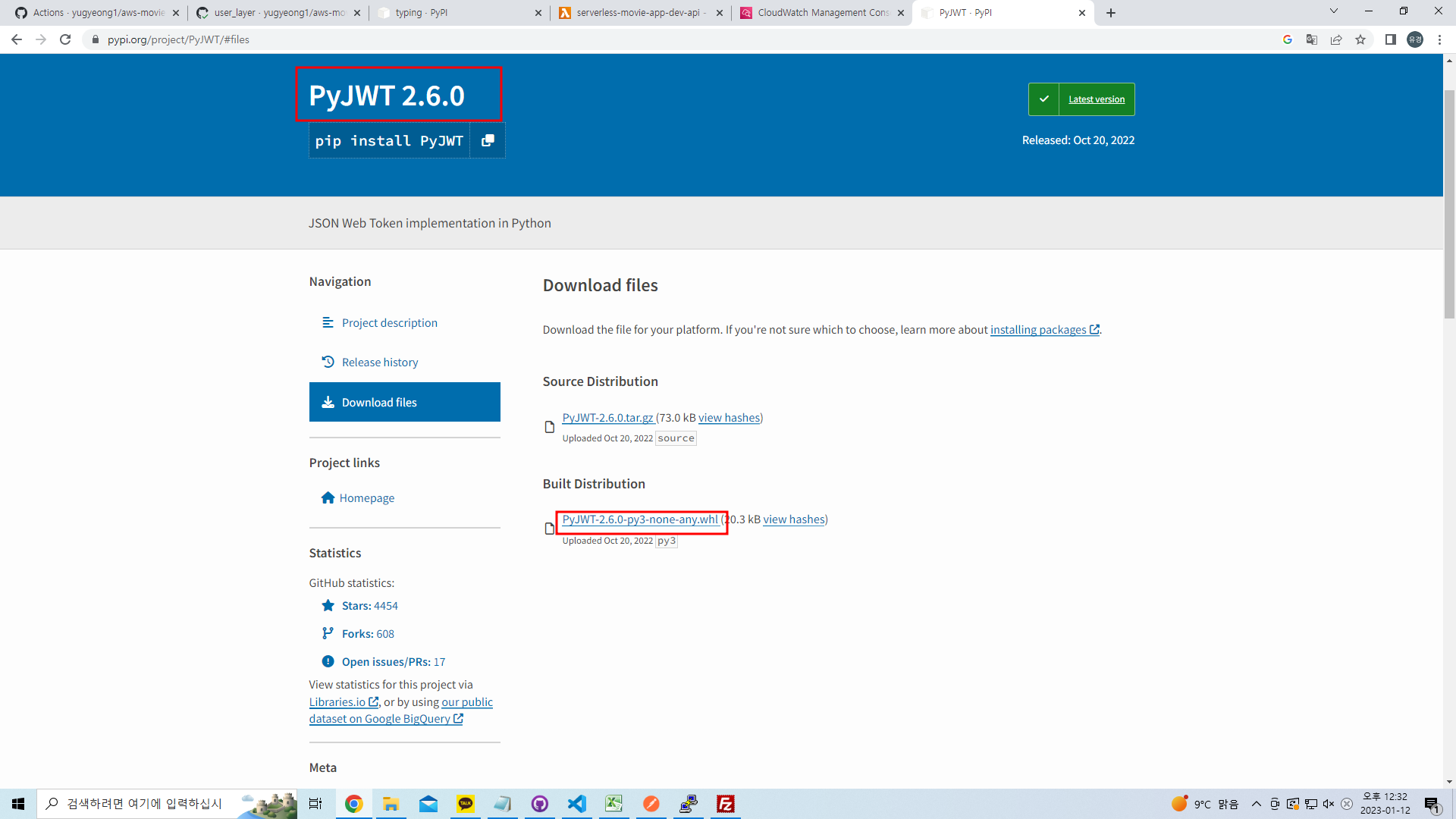The width and height of the screenshot is (1456, 819).
Task: Open Release history in the navigation
Action: coord(379,362)
